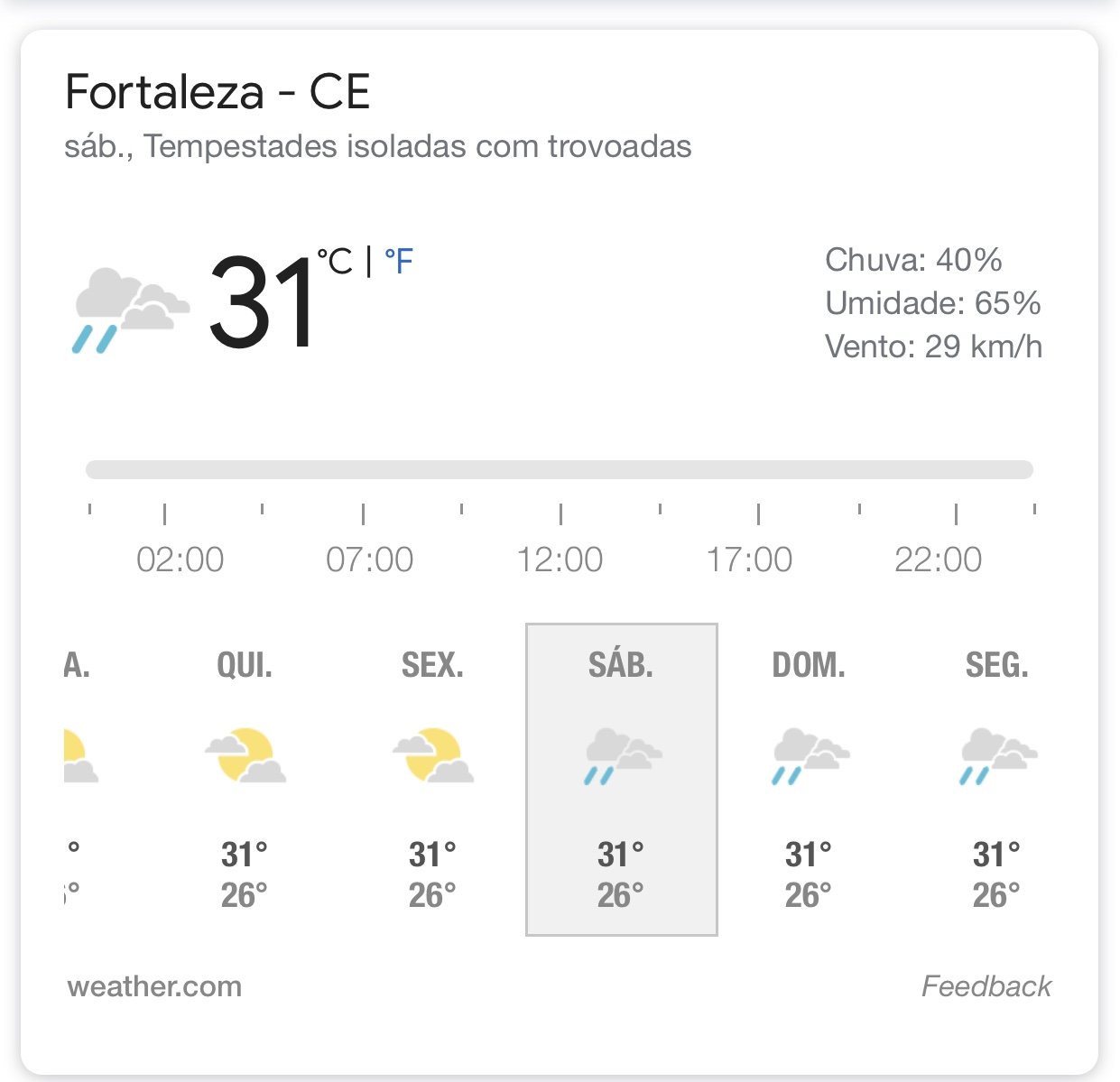This screenshot has height=1082, width=1120.
Task: Click the partially hidden sun icon at left edge
Action: tap(80, 756)
